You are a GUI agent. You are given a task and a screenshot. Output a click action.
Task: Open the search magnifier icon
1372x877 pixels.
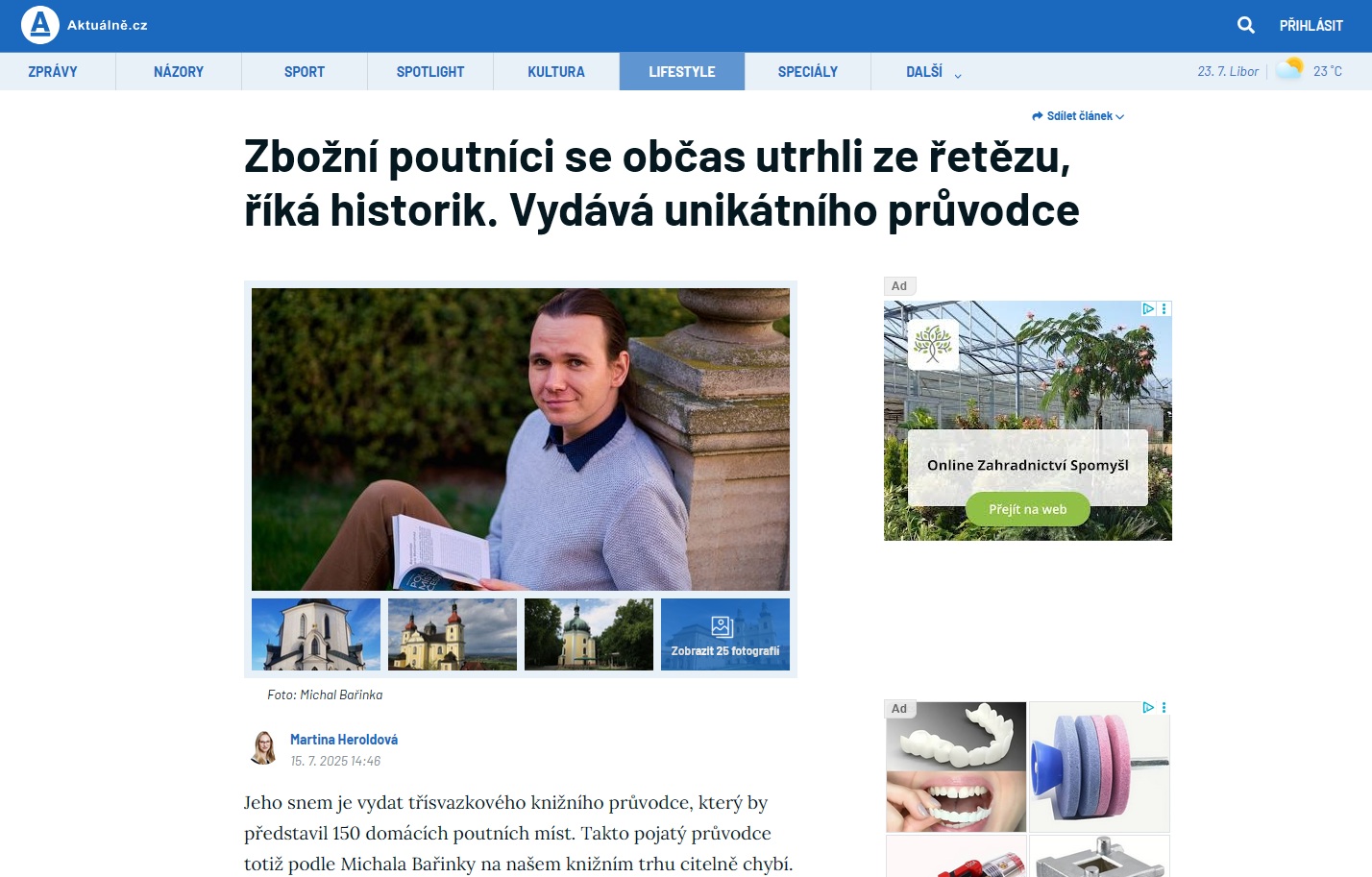[x=1245, y=25]
